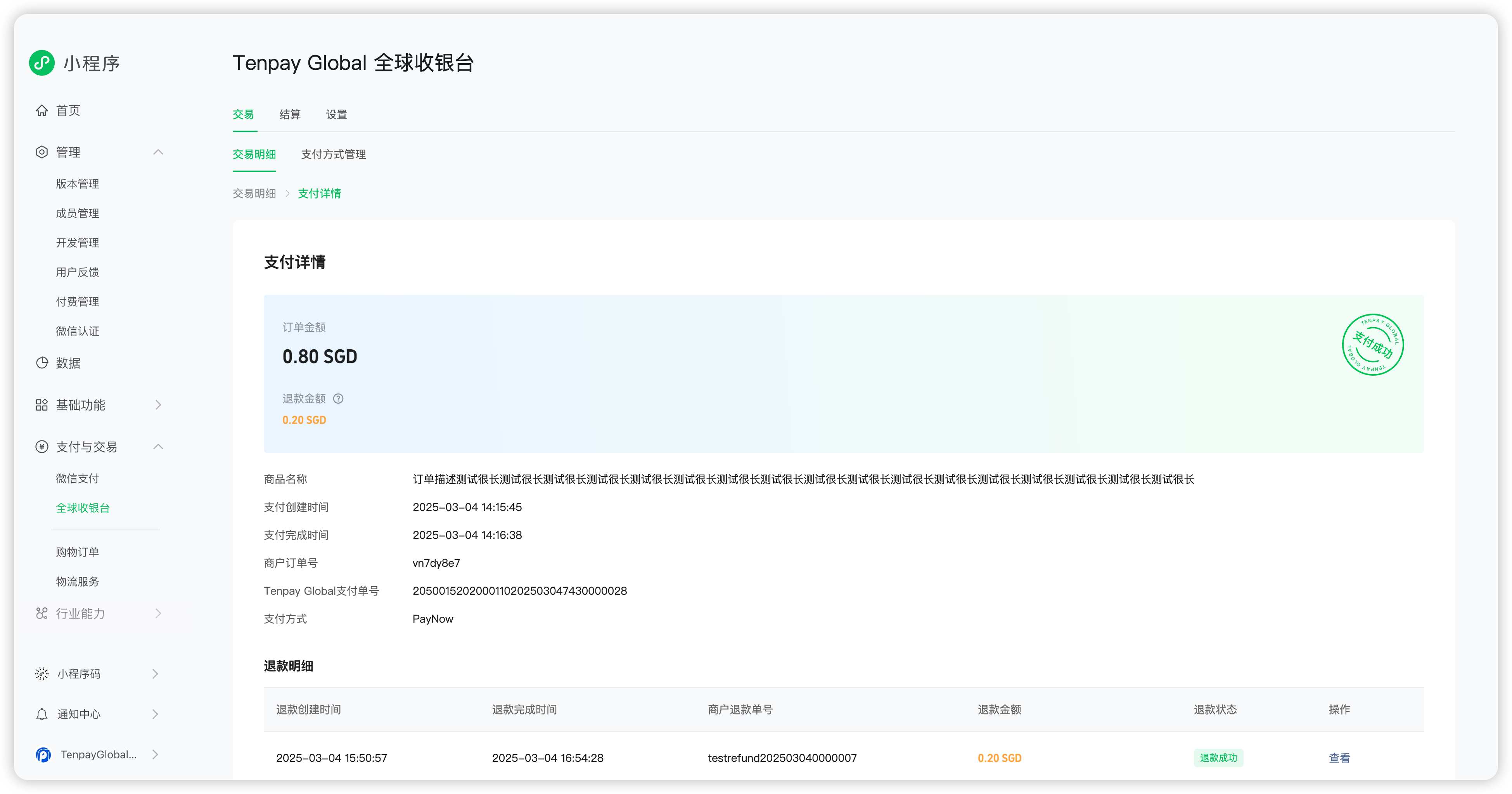Click the help question mark beside 退款金额
Viewport: 1512px width, 794px height.
(338, 399)
